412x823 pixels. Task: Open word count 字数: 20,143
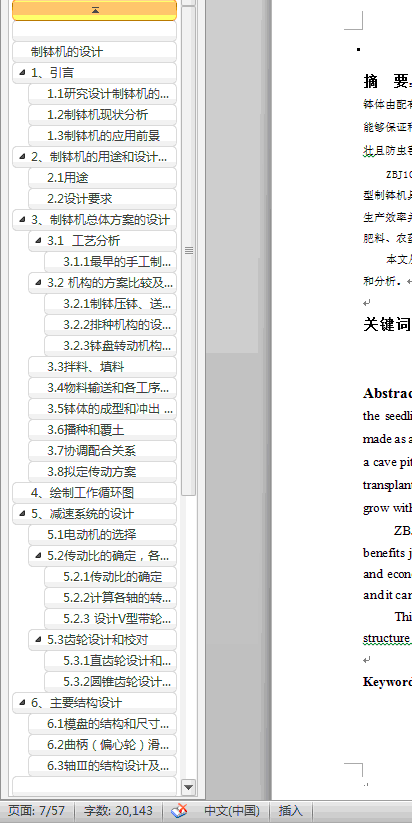click(x=118, y=811)
